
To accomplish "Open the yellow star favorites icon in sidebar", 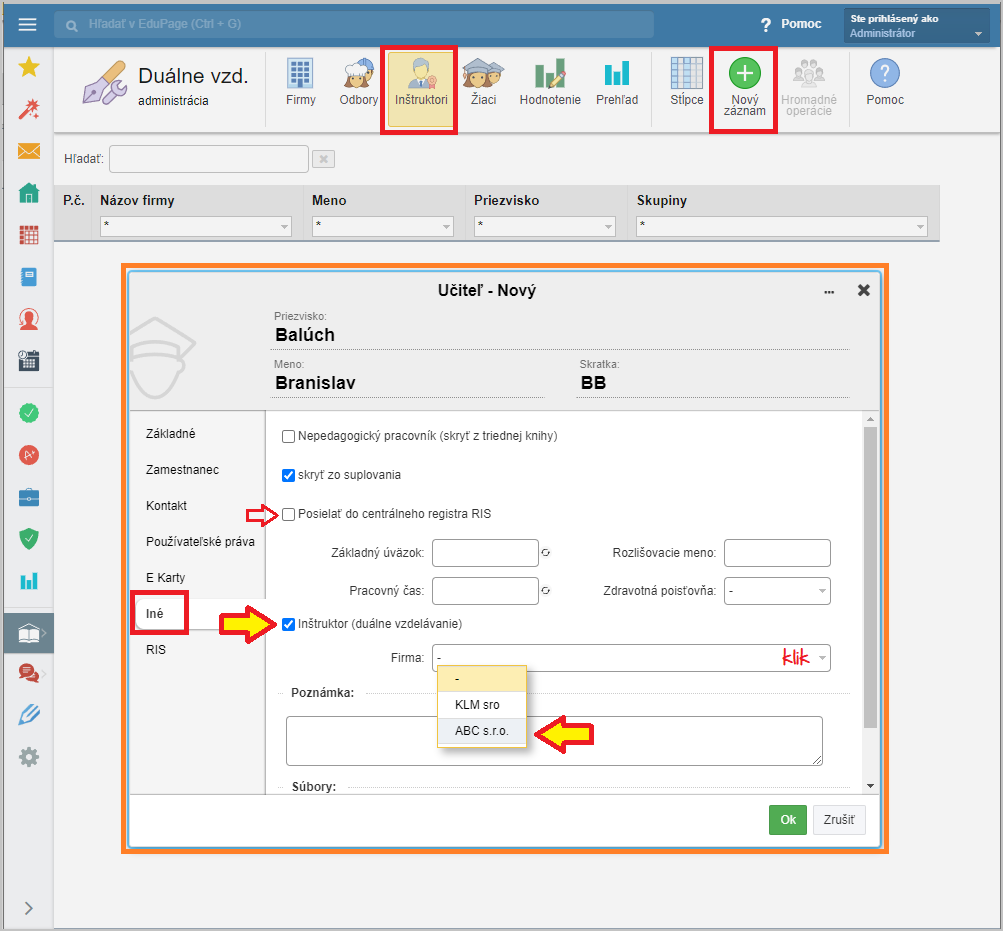I will 29,67.
